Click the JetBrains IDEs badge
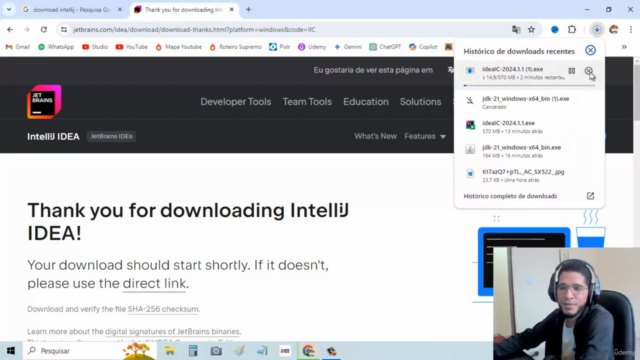Screen dimensions: 640x360 111,136
